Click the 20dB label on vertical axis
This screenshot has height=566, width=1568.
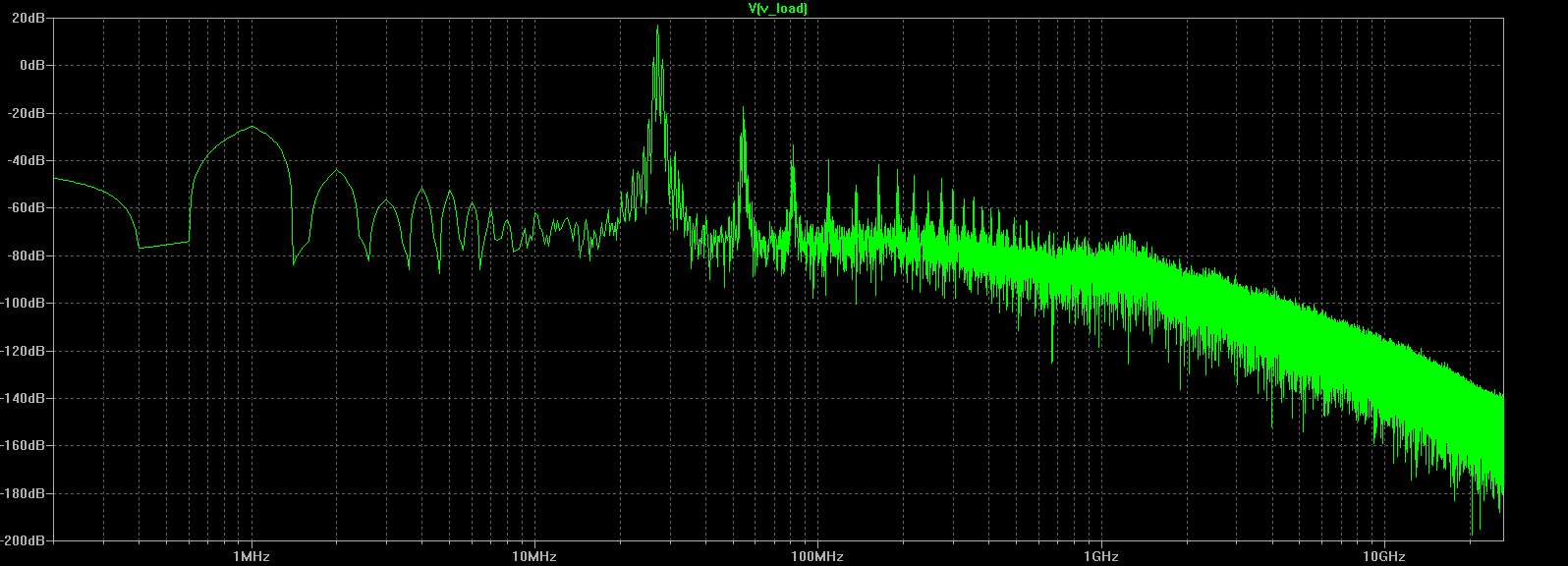pyautogui.click(x=29, y=18)
